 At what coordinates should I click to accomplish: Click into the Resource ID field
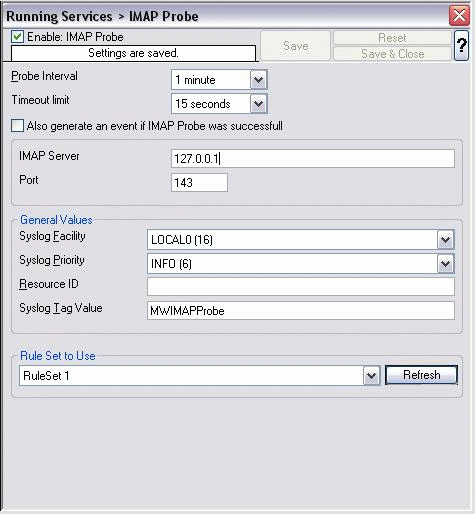coord(301,287)
